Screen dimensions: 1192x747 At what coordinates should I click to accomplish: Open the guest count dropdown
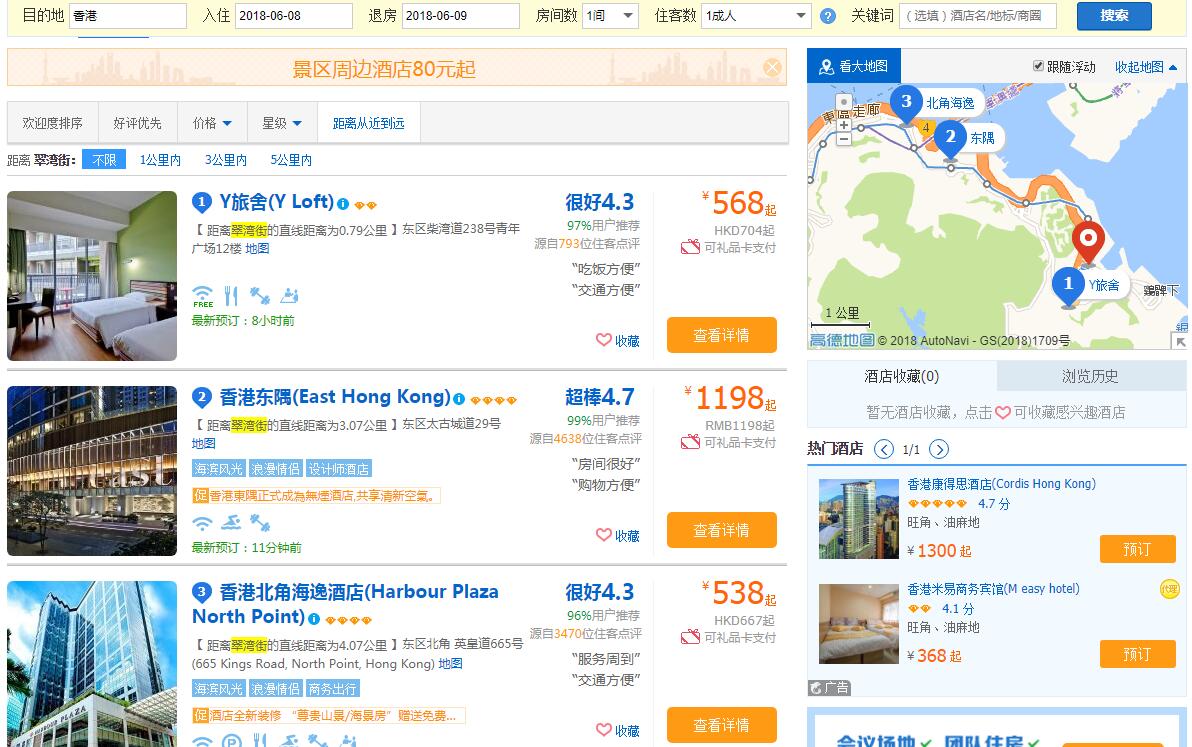click(x=756, y=16)
